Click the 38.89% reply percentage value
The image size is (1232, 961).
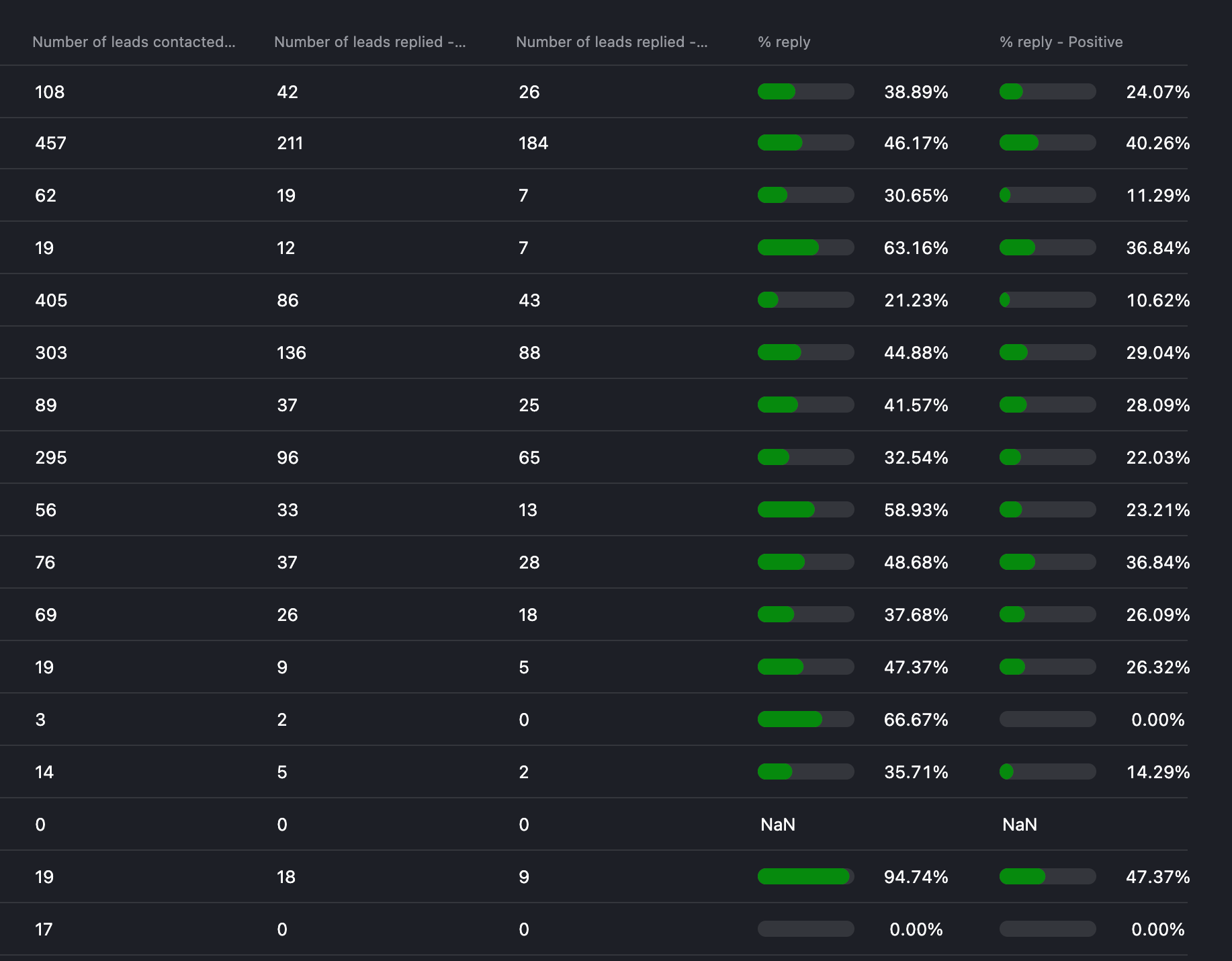coord(916,92)
